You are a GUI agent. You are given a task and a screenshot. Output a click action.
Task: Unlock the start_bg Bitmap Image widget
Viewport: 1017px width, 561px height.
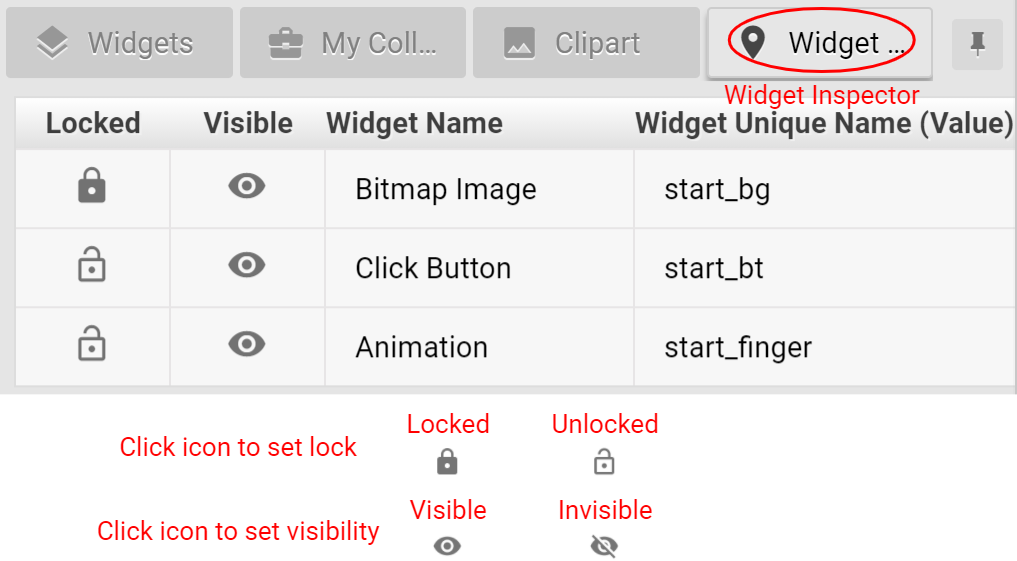(x=91, y=186)
